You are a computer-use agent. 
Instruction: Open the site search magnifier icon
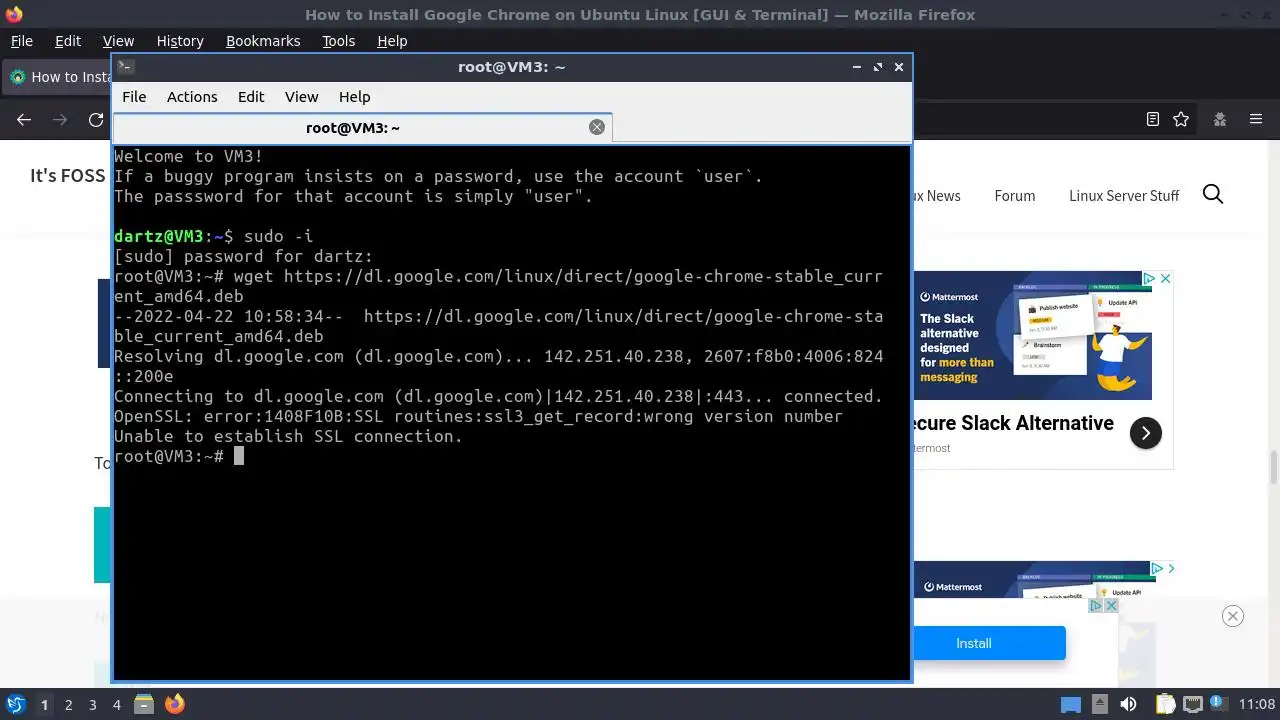(1213, 194)
